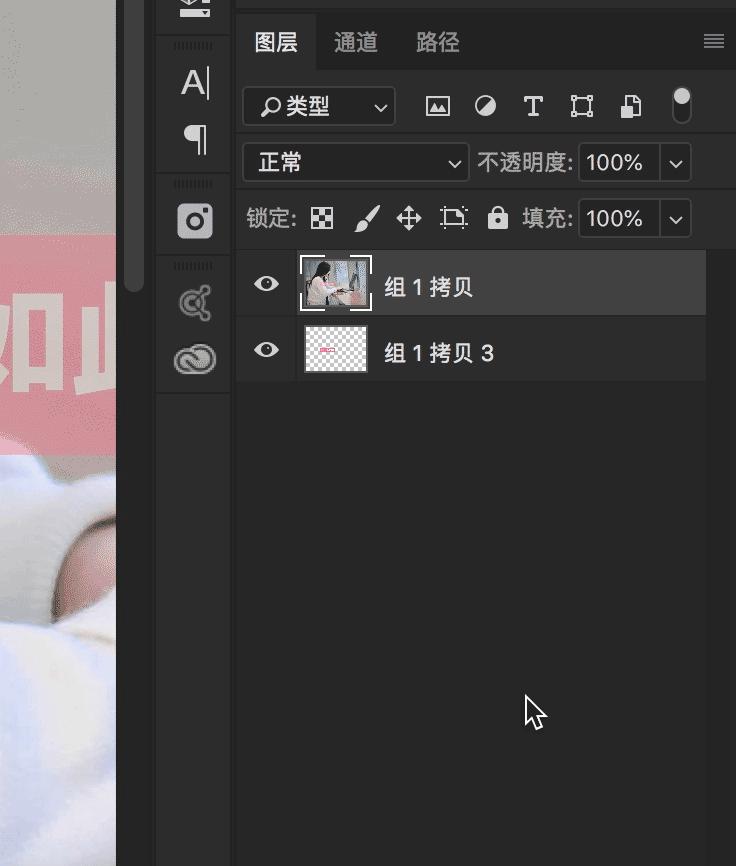Lock transparent pixels checkerboard icon

tap(322, 218)
